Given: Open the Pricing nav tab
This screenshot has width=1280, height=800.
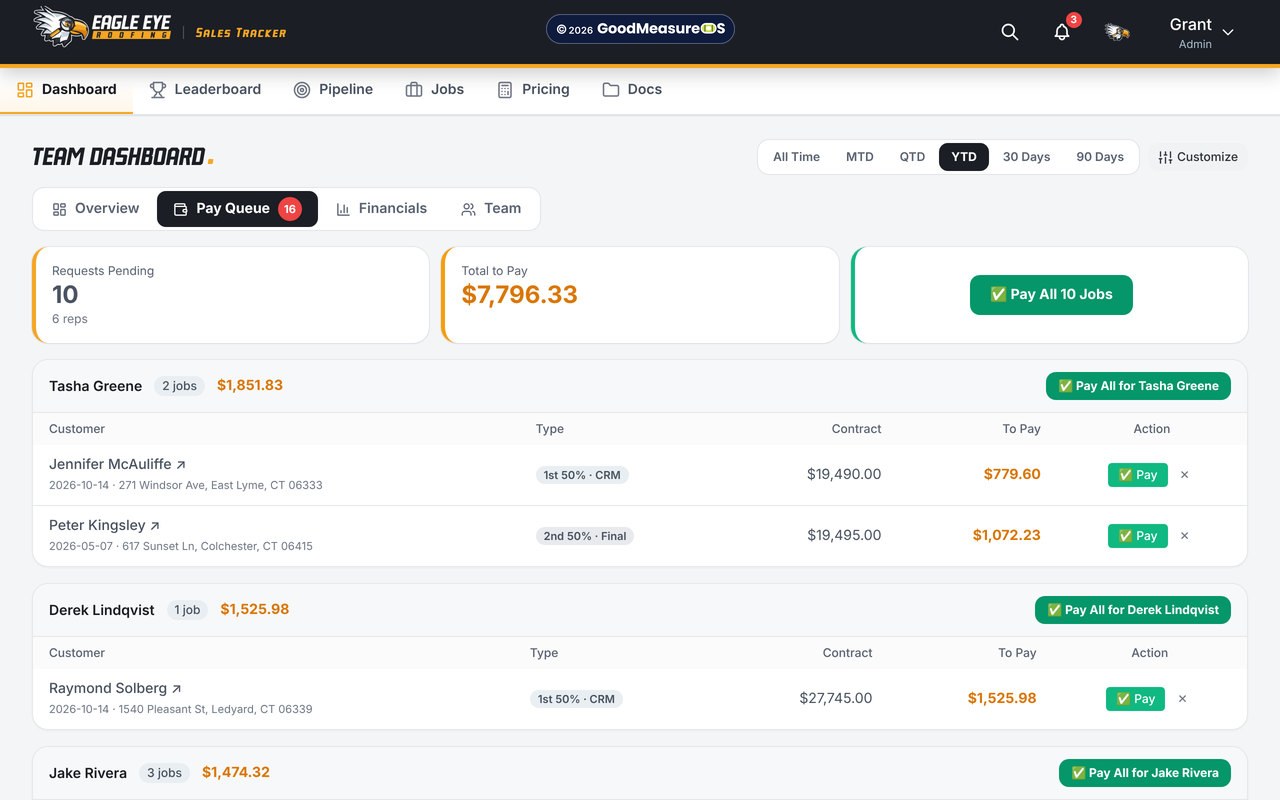Looking at the screenshot, I should [x=533, y=89].
